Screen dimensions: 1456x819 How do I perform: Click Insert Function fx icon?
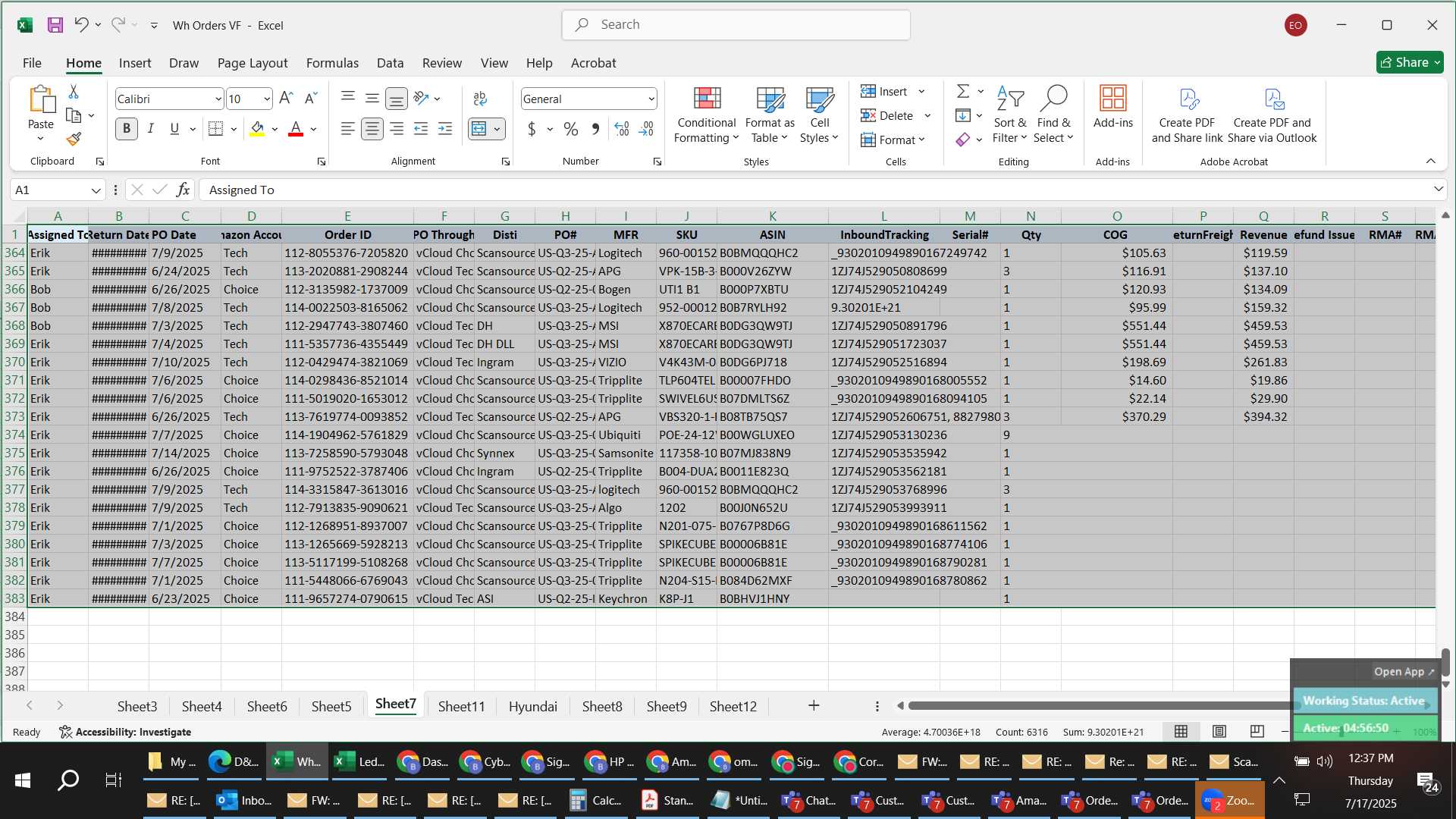coord(183,190)
